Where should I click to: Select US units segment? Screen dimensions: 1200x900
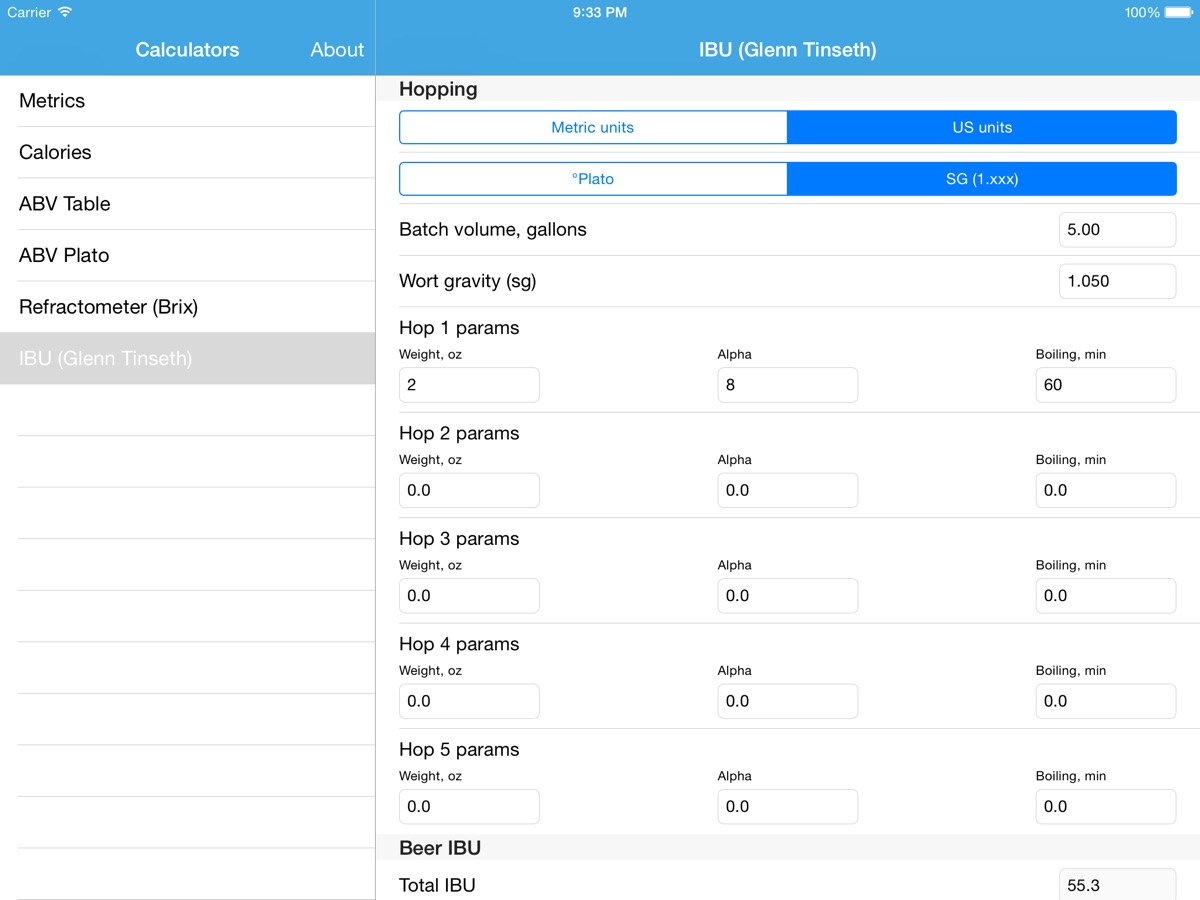pyautogui.click(x=981, y=128)
